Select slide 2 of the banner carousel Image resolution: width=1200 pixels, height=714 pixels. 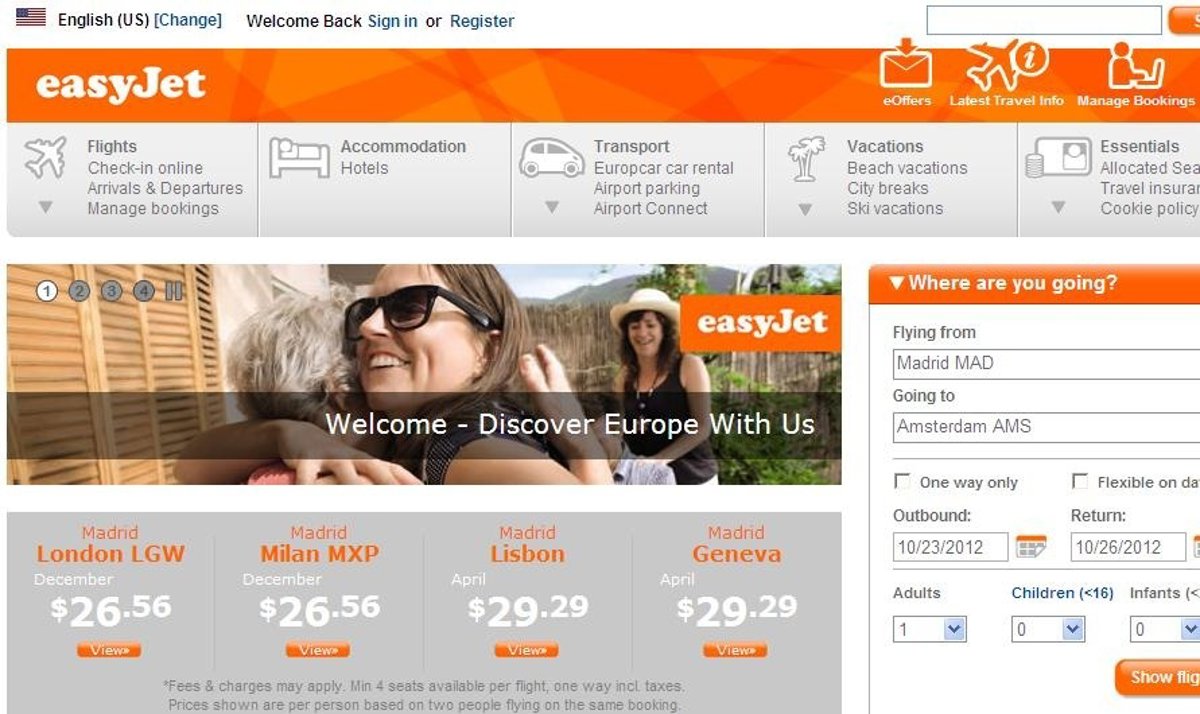tap(79, 291)
